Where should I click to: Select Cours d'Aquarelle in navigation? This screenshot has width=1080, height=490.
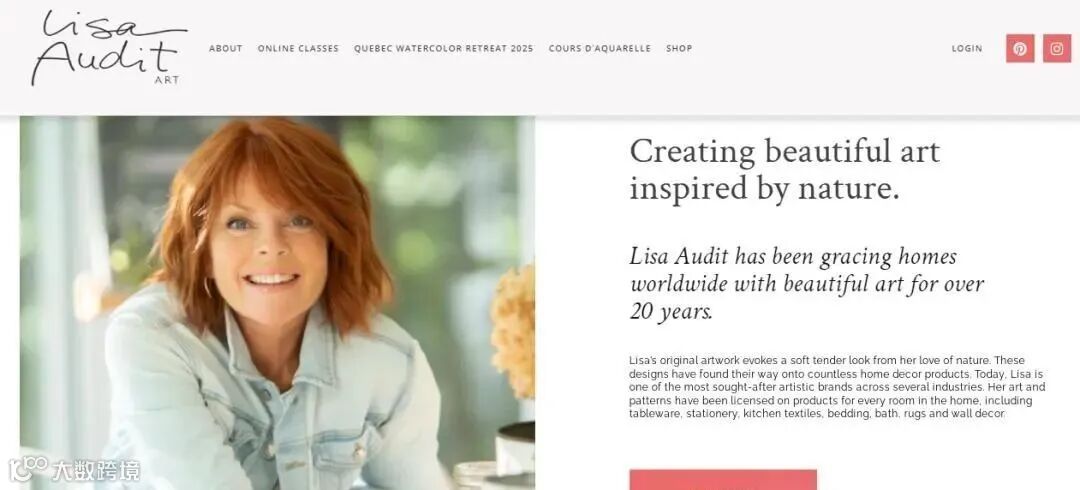(599, 48)
